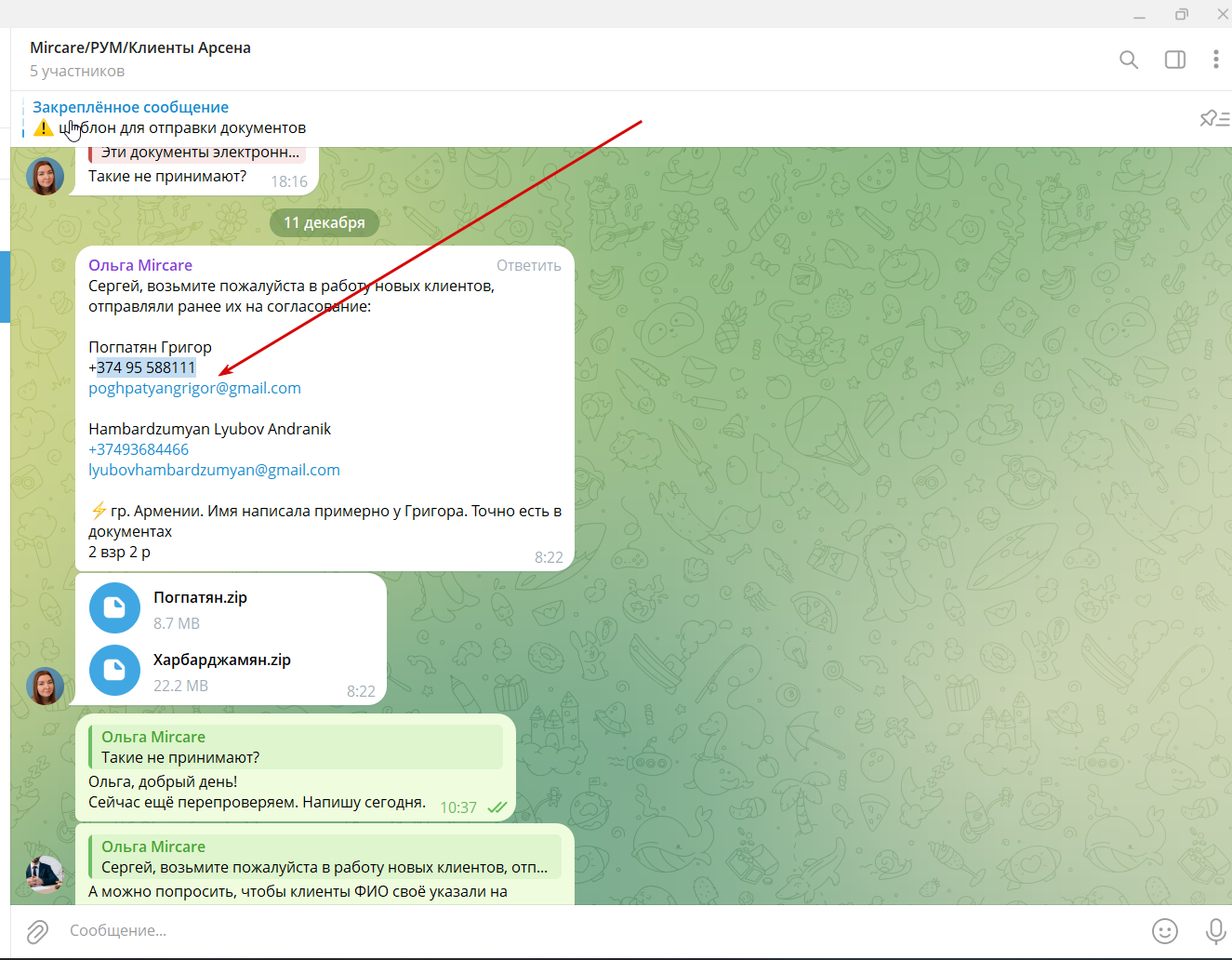Click the text 'Погпатян Григор'
This screenshot has width=1232, height=960.
tap(150, 347)
